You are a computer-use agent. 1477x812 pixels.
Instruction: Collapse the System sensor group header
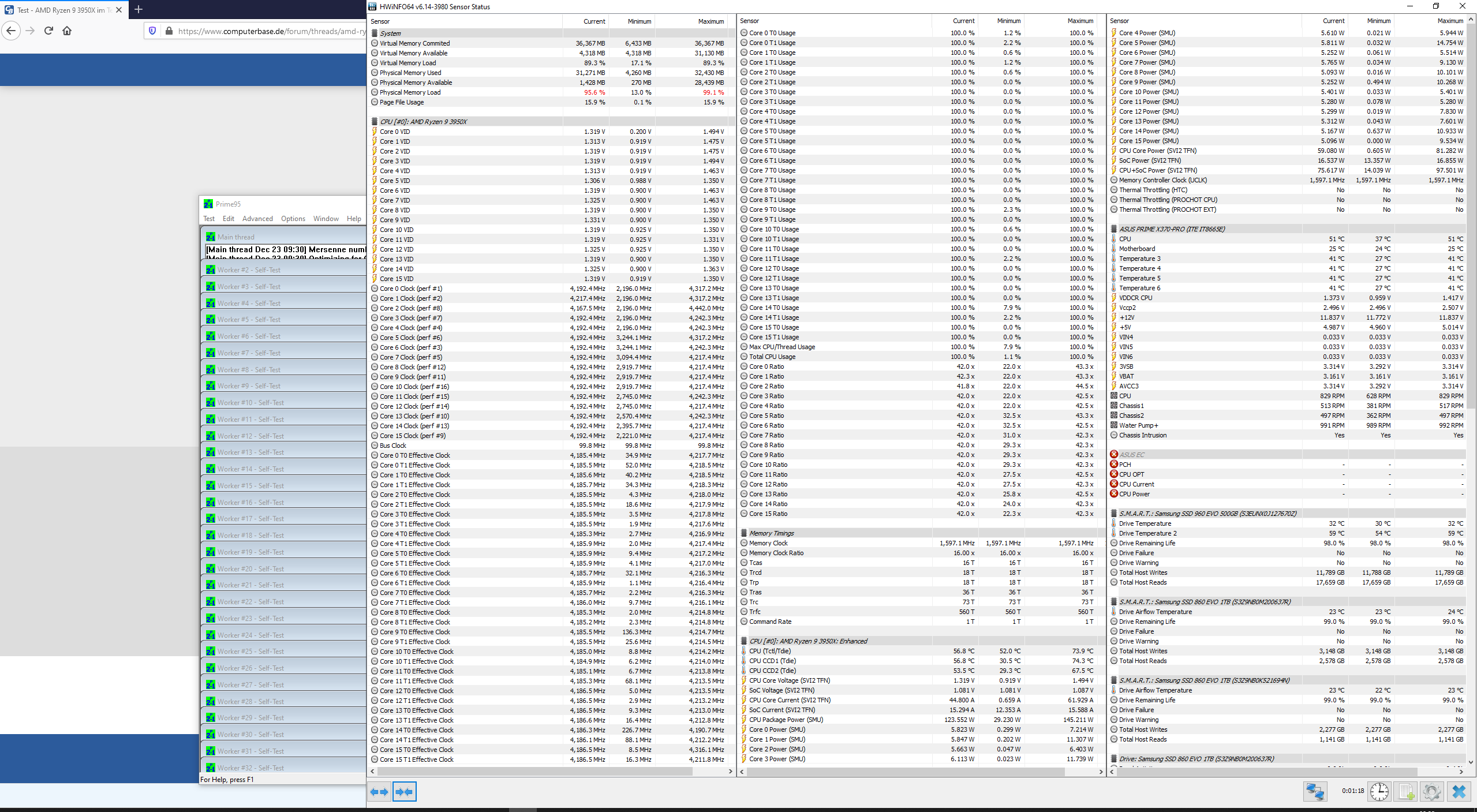tap(390, 33)
